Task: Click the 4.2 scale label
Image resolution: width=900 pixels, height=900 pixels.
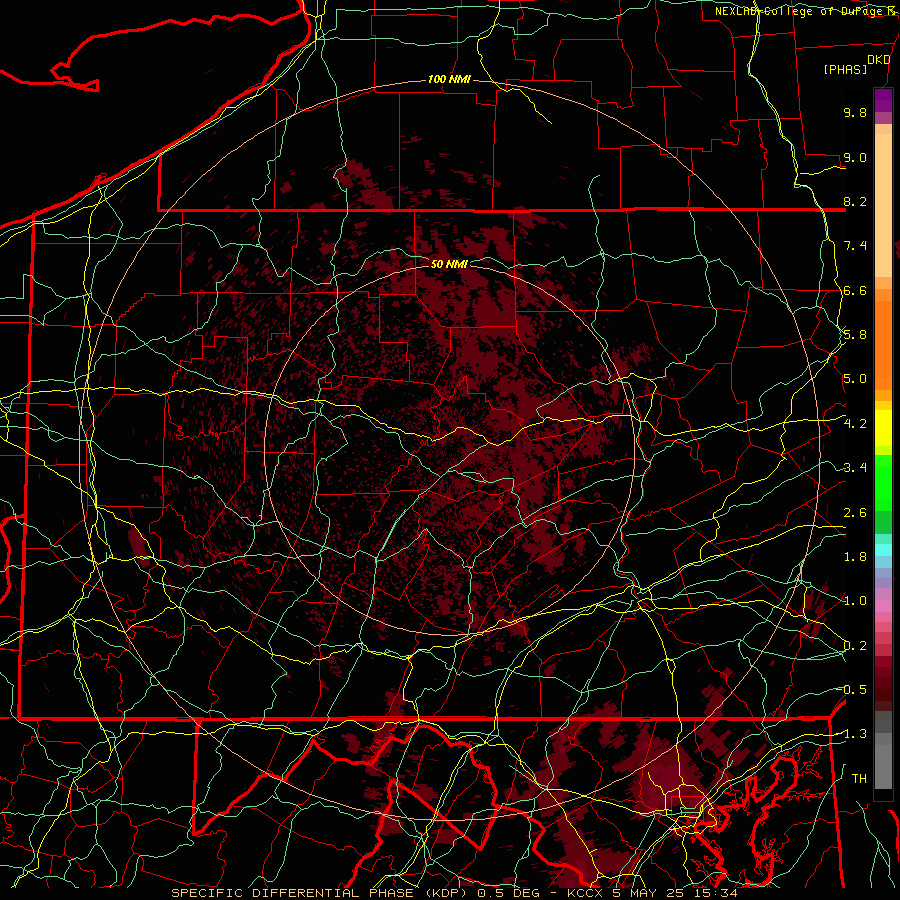Action: (x=855, y=424)
